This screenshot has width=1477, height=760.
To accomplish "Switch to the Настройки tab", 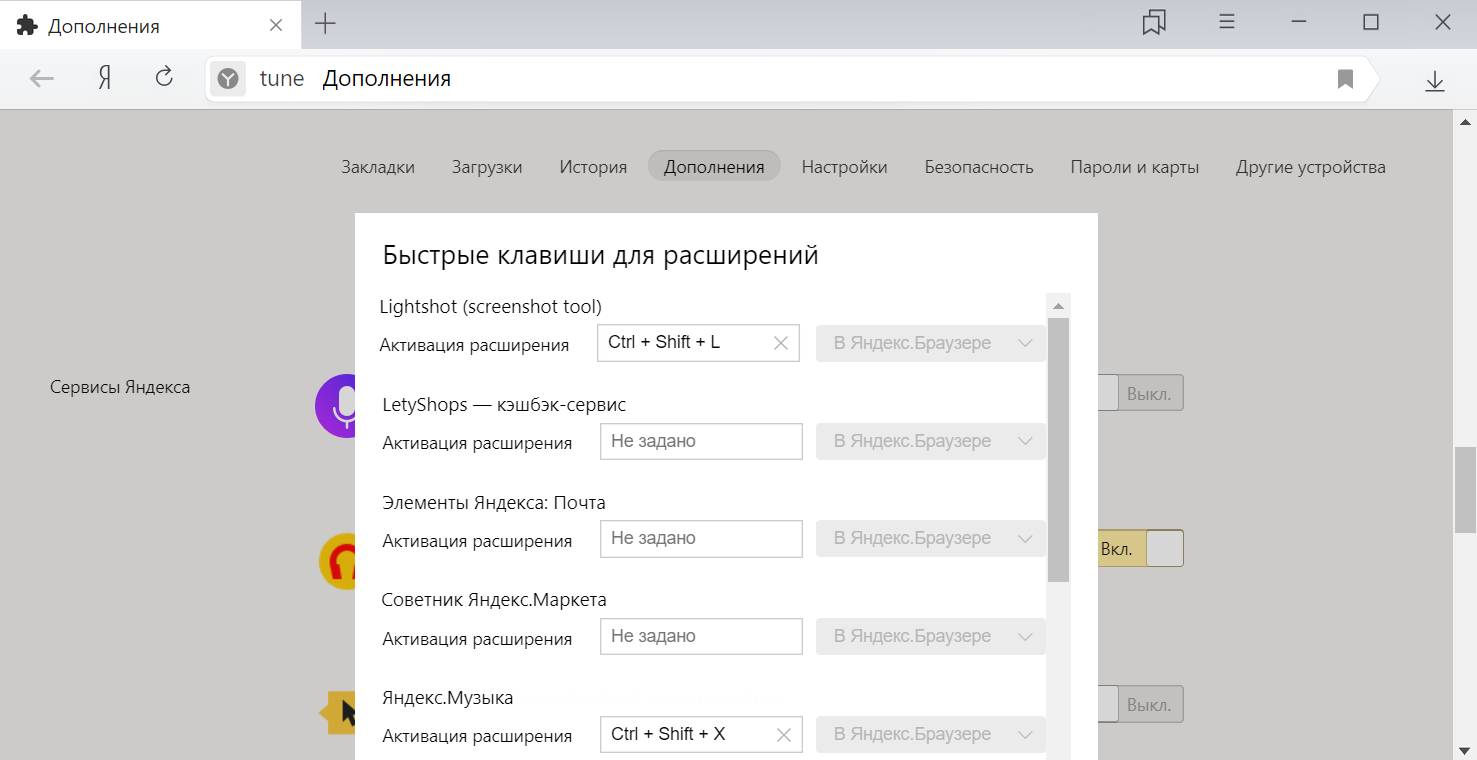I will click(844, 167).
